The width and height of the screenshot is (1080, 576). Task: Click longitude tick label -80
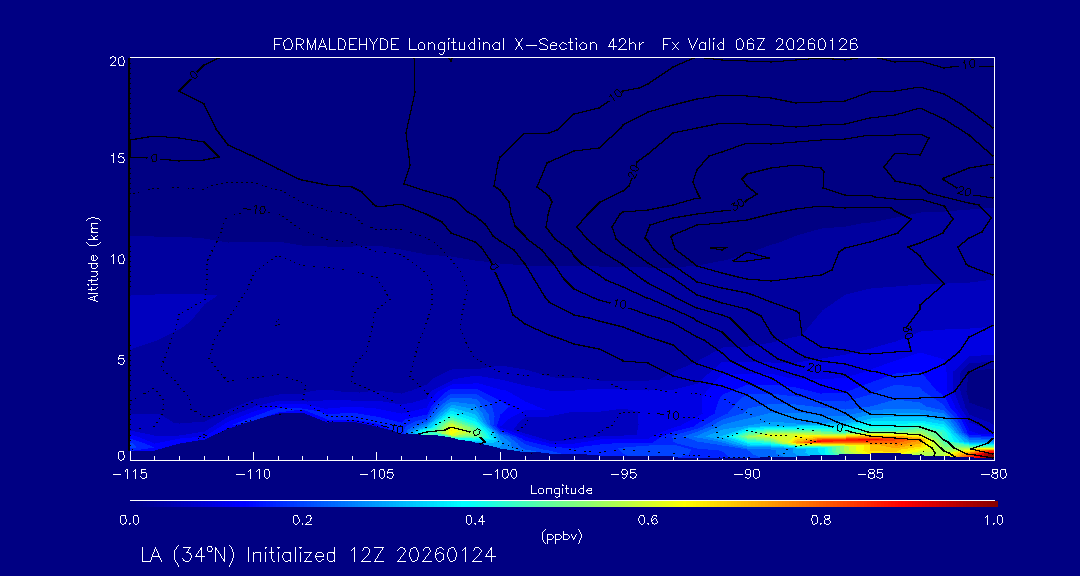[993, 475]
